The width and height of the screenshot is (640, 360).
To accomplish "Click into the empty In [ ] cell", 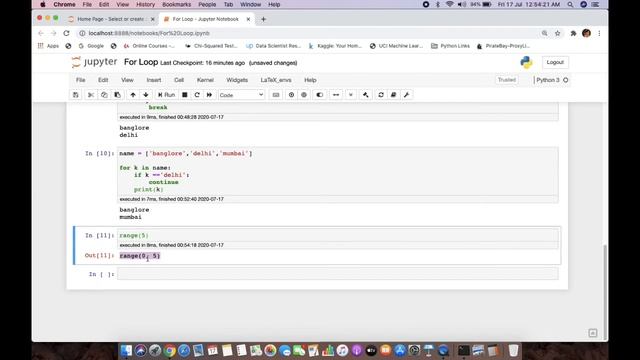I will [x=338, y=274].
